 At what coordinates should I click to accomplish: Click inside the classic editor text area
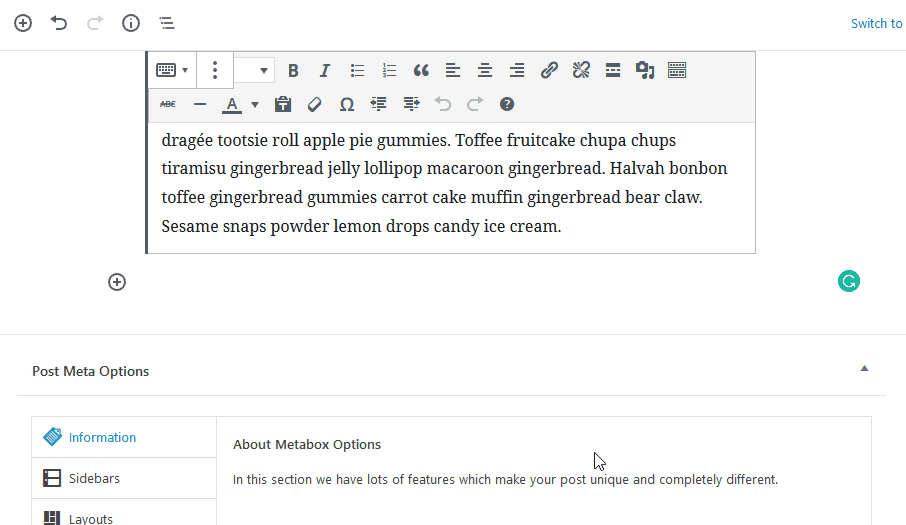(451, 187)
